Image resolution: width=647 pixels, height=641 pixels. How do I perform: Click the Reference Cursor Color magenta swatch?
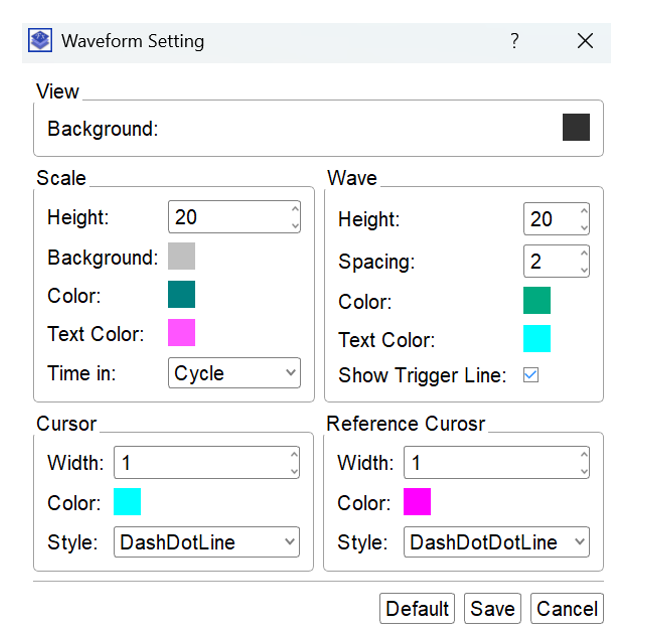point(417,502)
